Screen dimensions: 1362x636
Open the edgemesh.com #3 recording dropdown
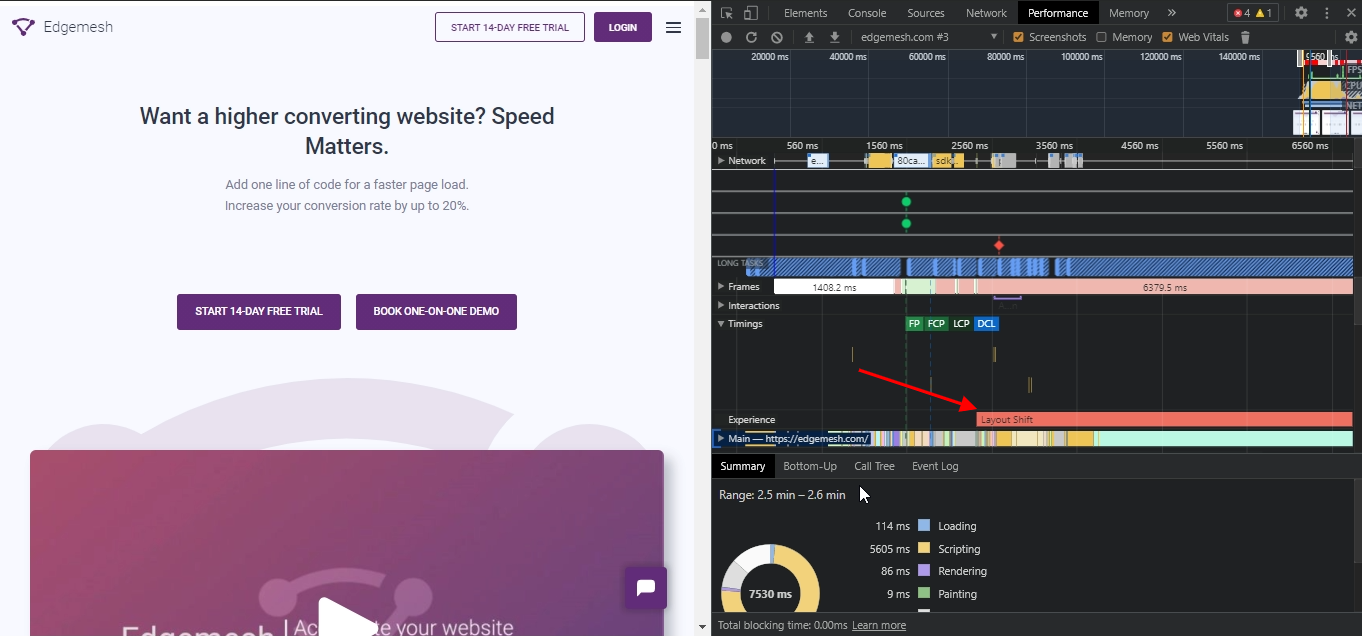(929, 37)
